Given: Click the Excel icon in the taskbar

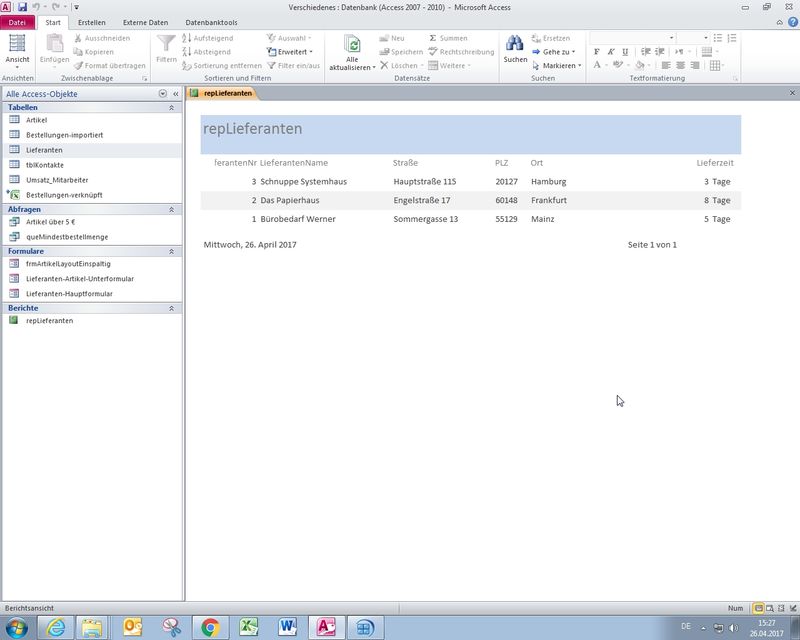Looking at the screenshot, I should coord(249,627).
